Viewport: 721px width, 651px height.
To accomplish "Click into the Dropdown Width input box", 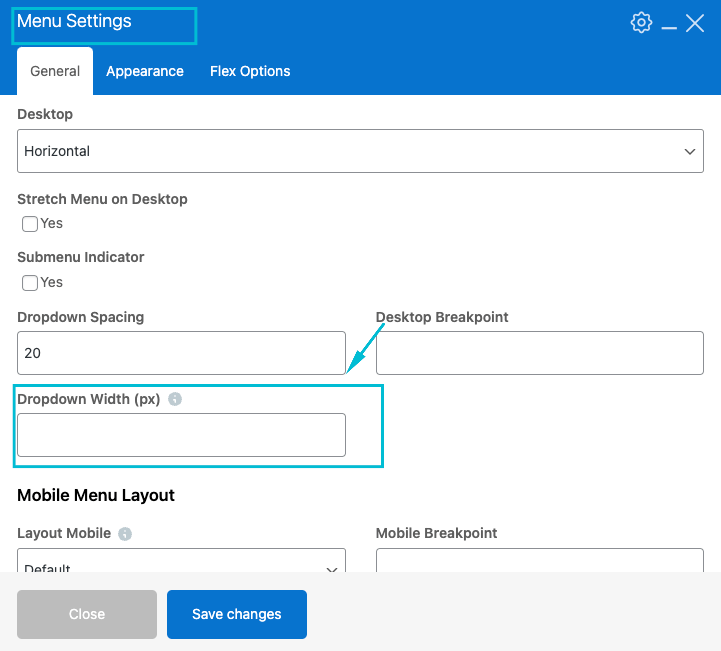I will [181, 435].
